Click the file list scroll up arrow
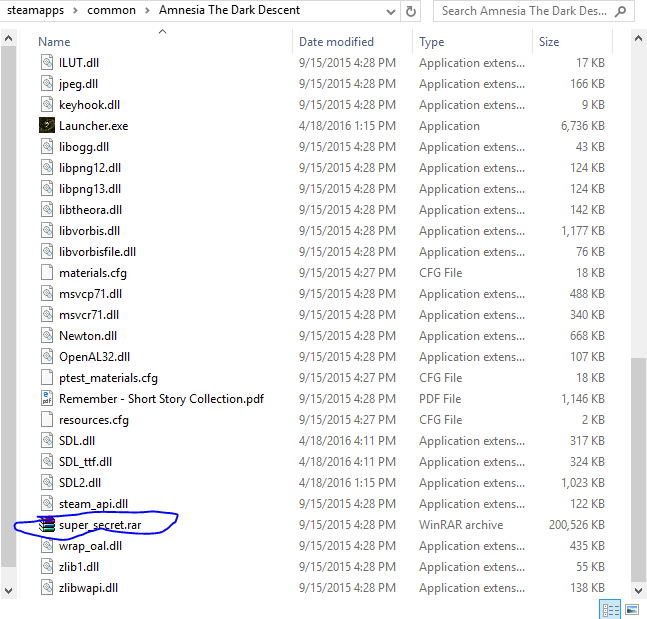 click(x=638, y=39)
